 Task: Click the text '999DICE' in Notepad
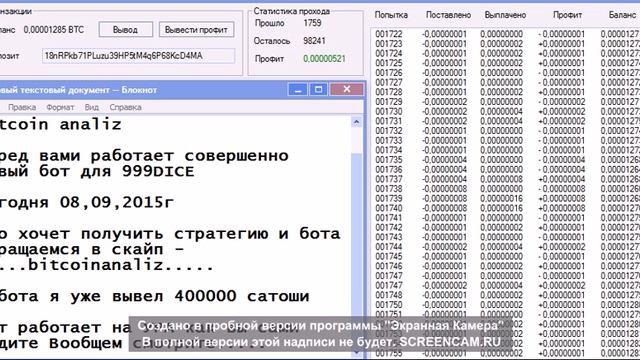(158, 171)
